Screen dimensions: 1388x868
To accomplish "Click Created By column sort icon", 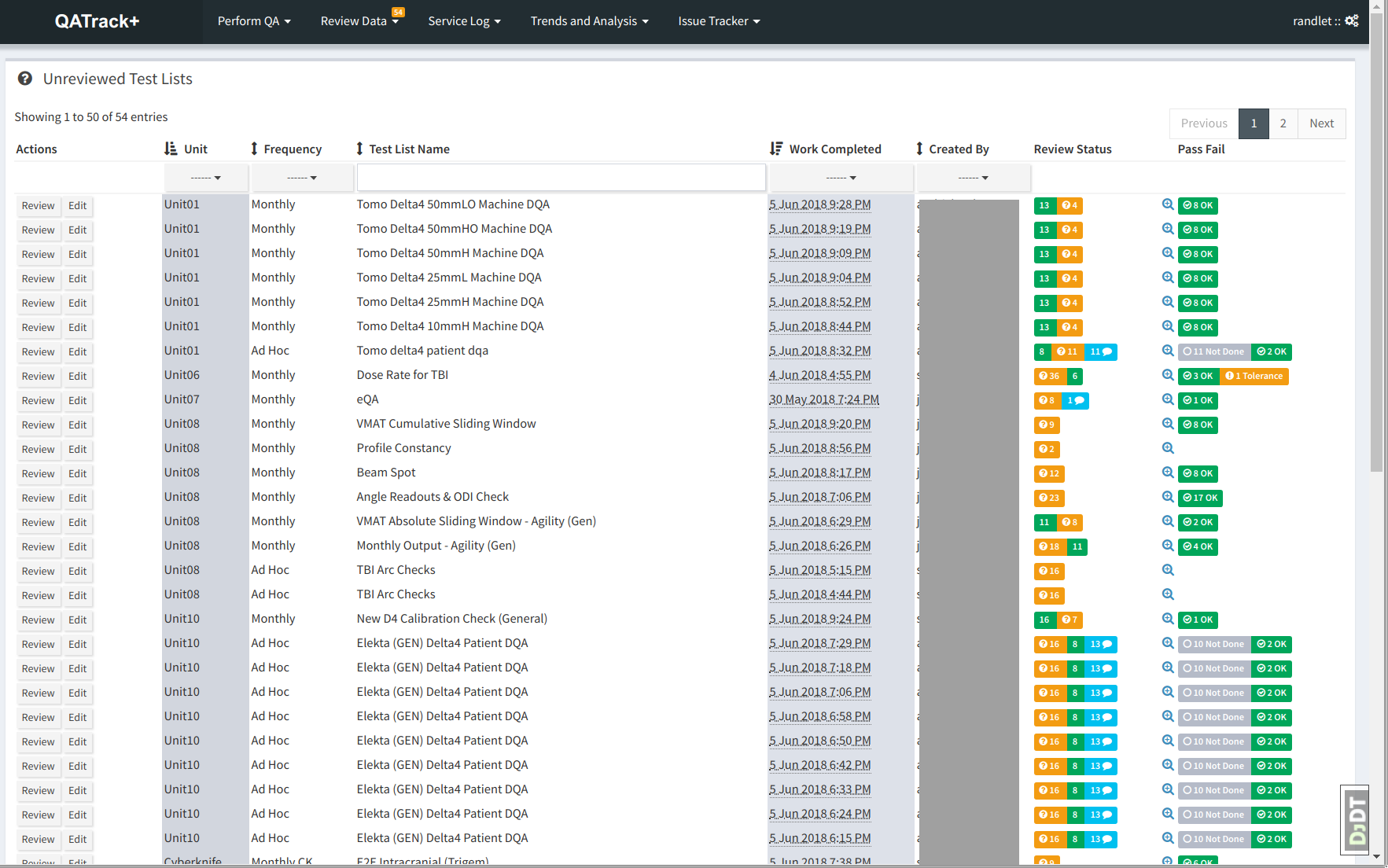I will coord(919,149).
